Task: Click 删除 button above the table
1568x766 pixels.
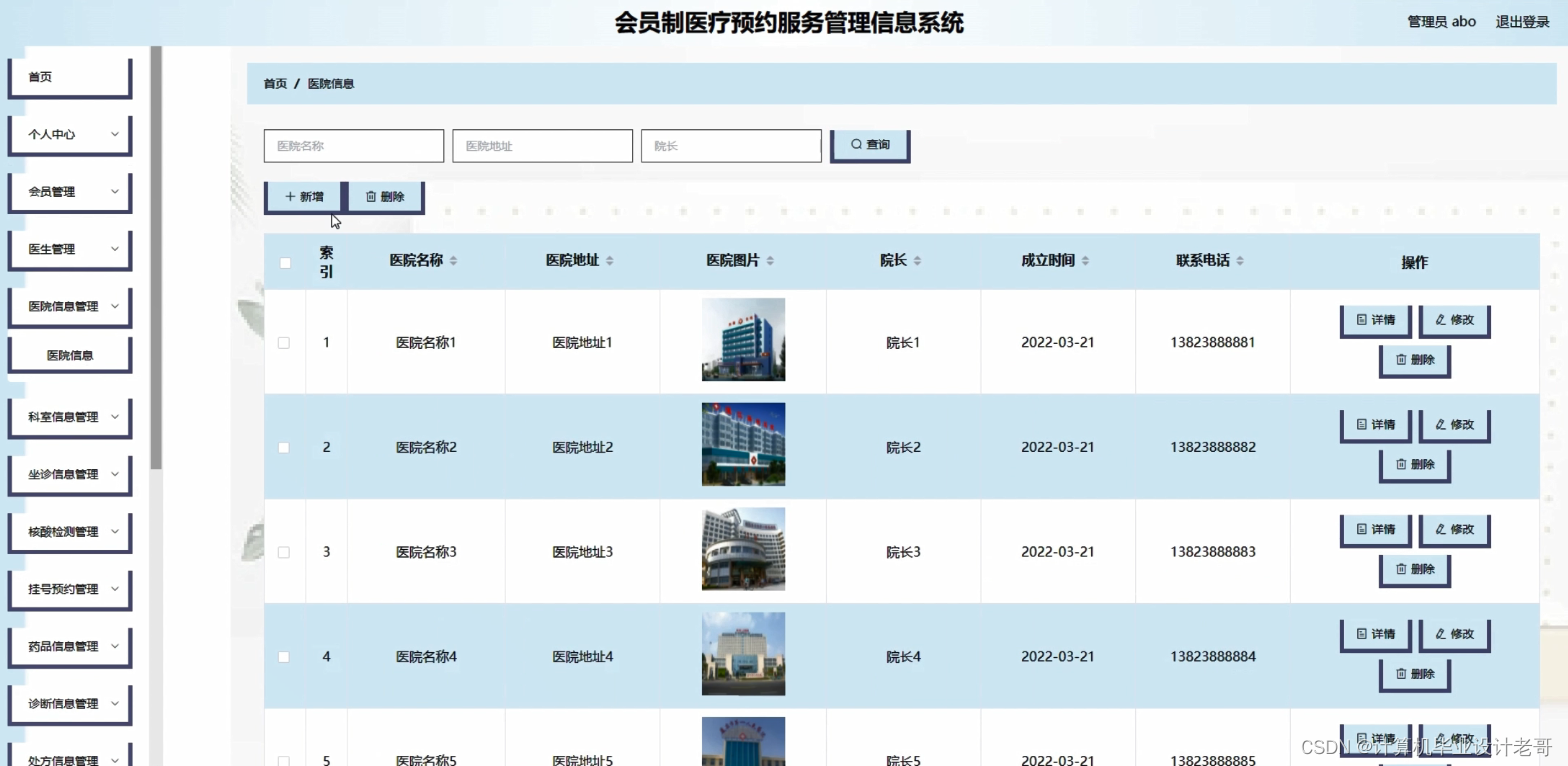Action: click(385, 197)
